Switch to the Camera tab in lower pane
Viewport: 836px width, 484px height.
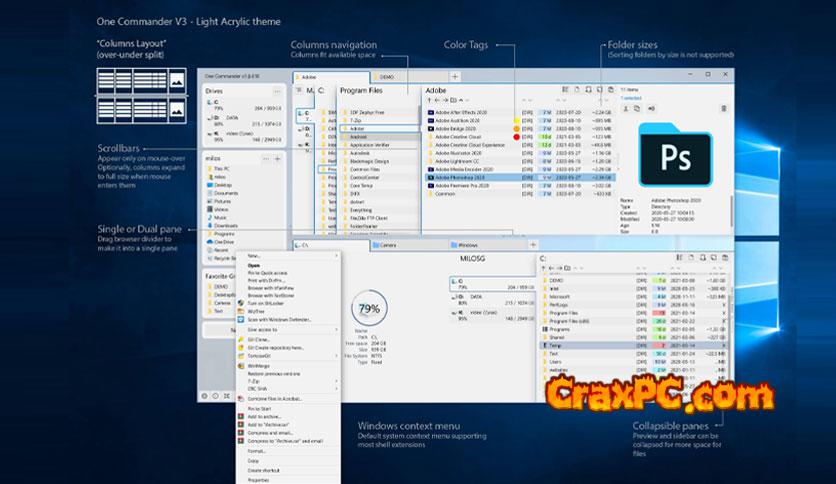tap(385, 245)
